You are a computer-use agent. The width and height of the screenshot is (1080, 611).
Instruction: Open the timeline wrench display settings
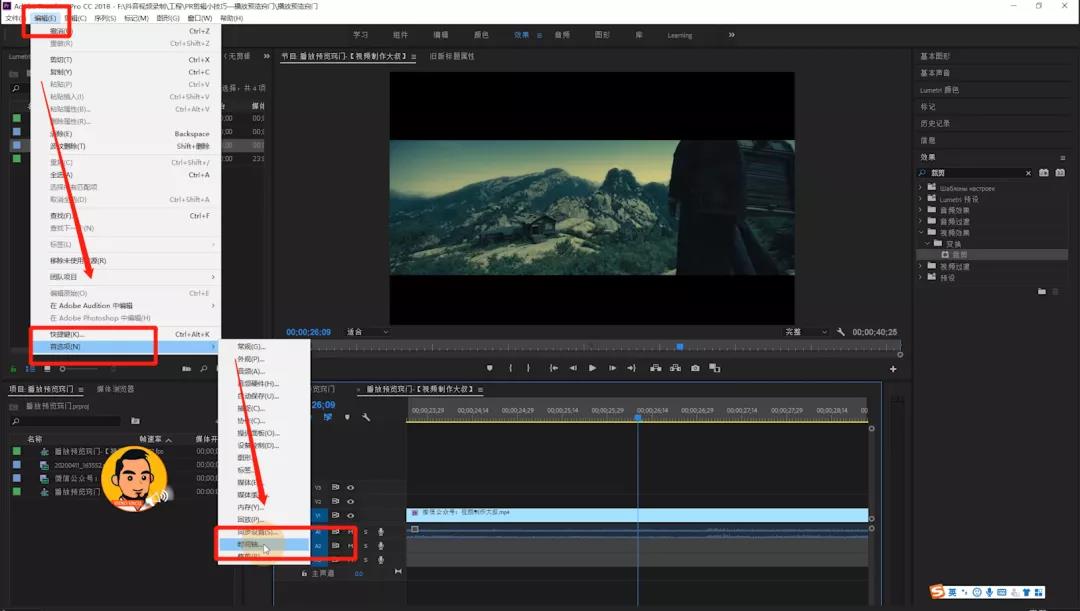366,417
